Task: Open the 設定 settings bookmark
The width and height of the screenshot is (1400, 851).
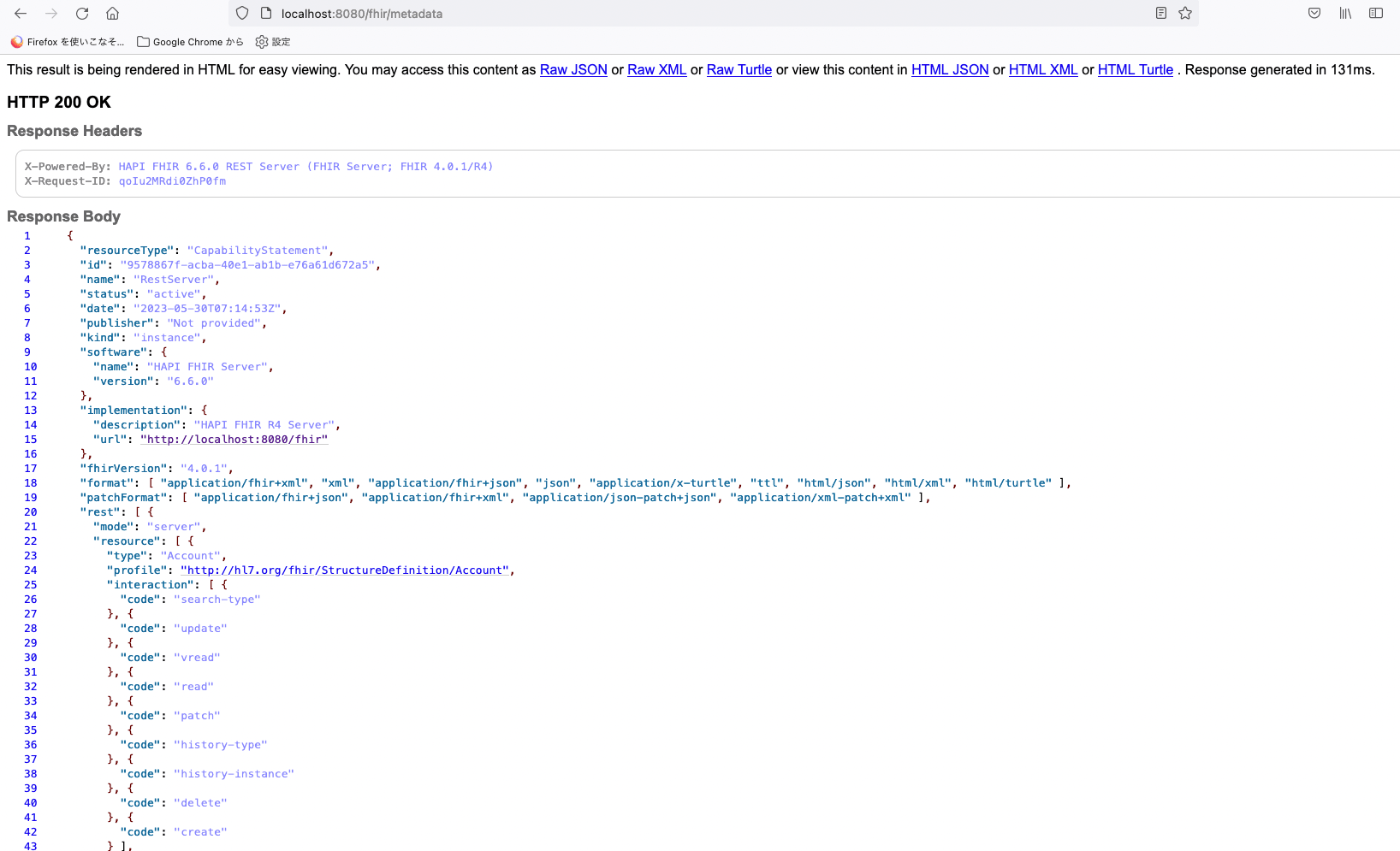Action: coord(273,42)
